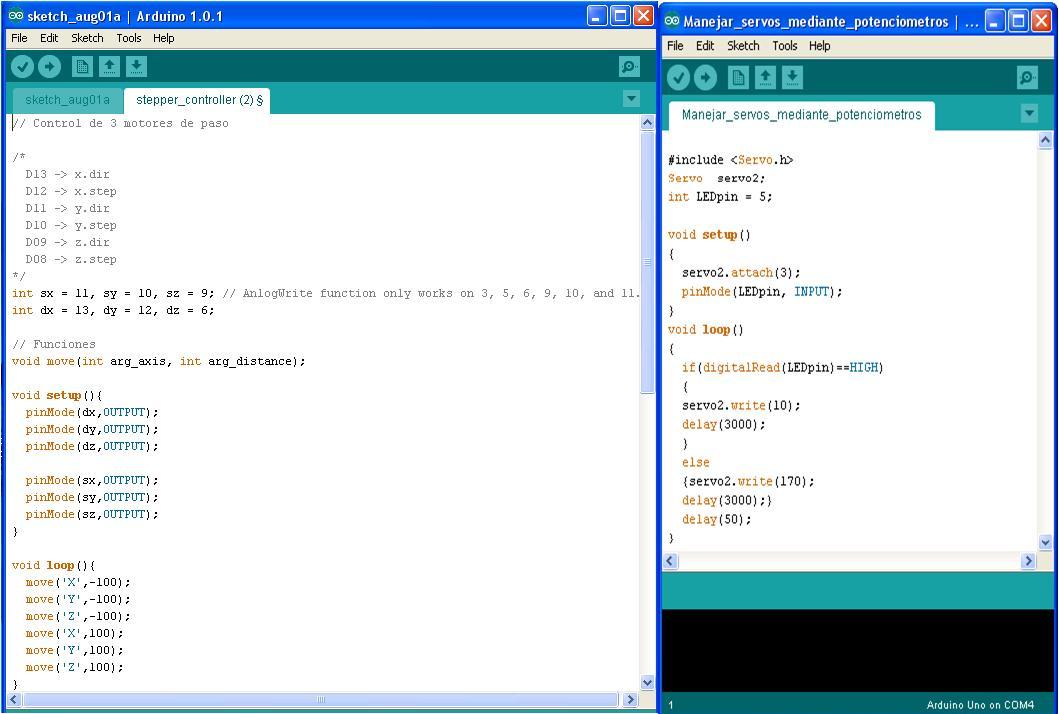Viewport: 1059px width, 714px height.
Task: Click scroll down arrow in Manejar_servos editor
Action: click(1045, 542)
